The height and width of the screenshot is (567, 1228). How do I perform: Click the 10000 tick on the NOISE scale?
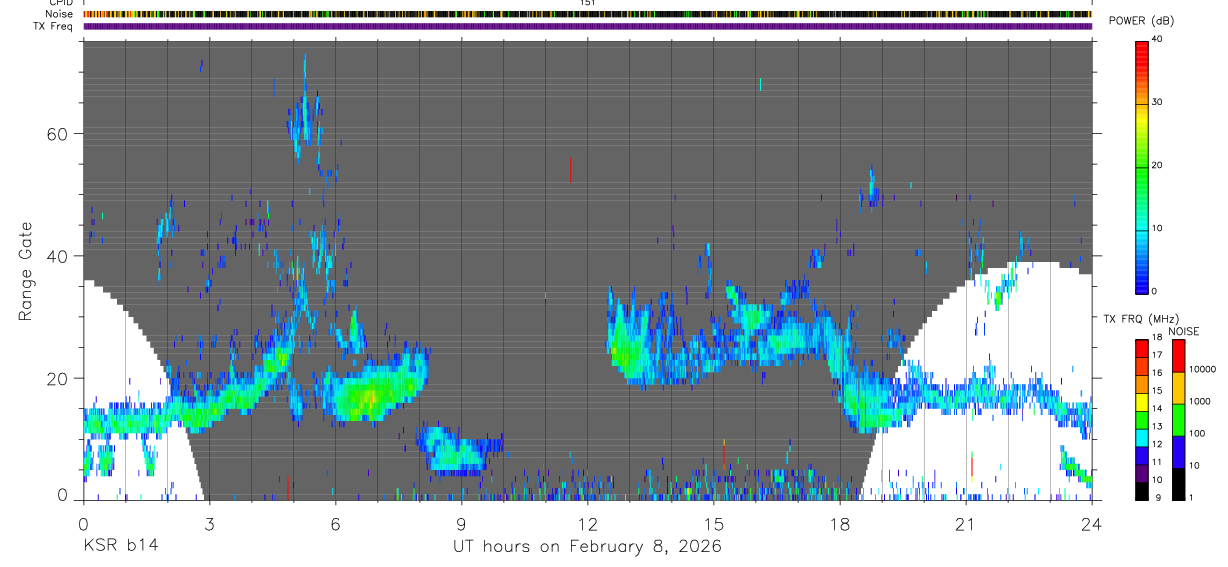[1202, 369]
